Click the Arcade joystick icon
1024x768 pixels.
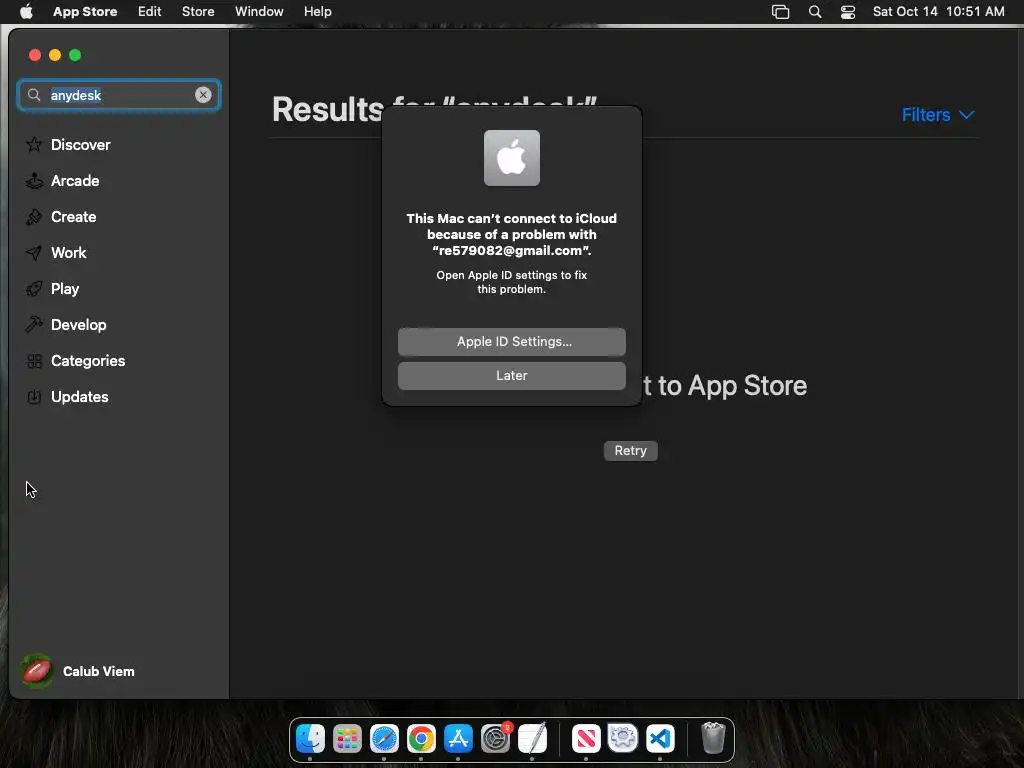(x=34, y=181)
